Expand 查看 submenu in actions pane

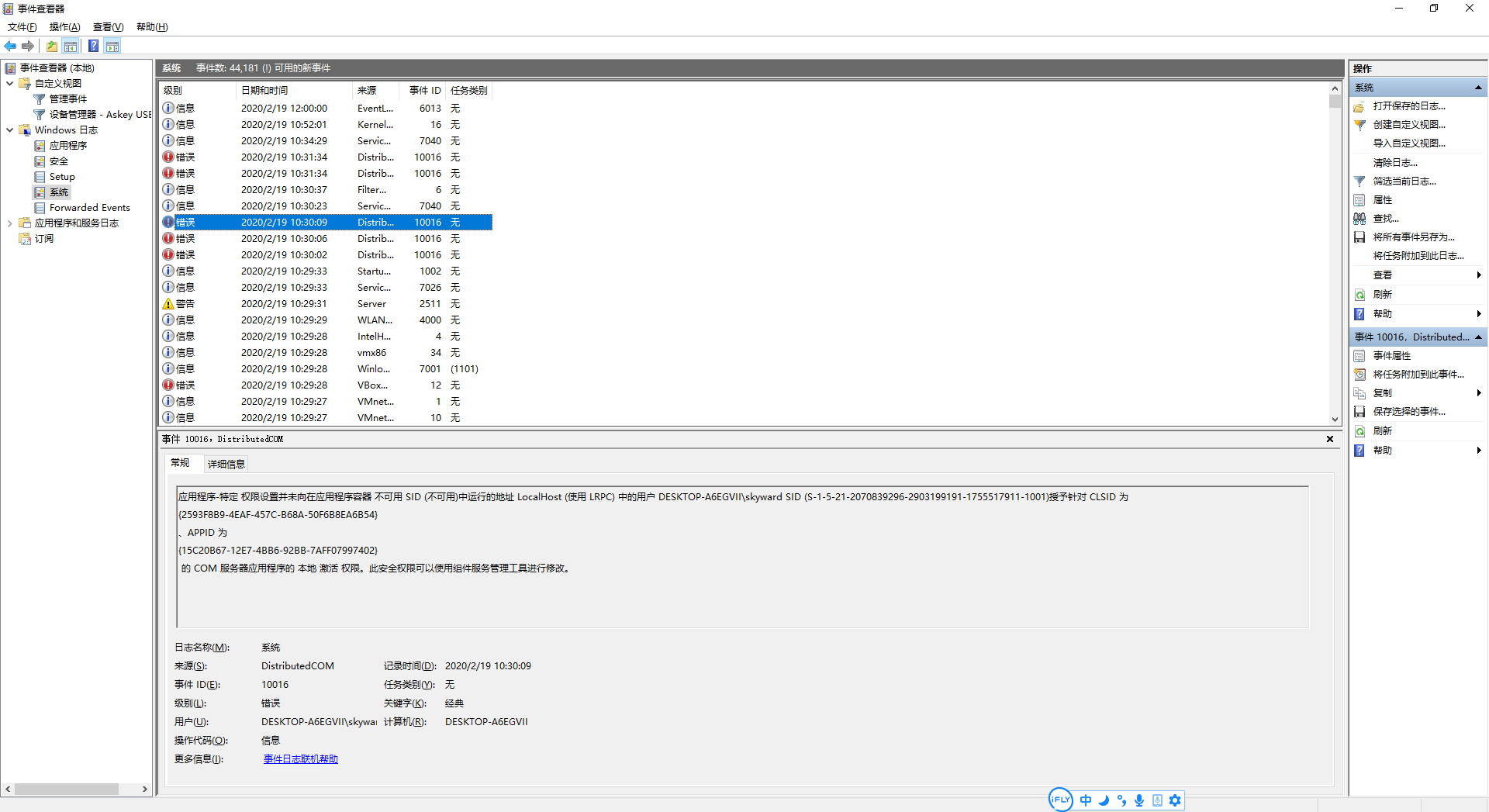tap(1479, 275)
